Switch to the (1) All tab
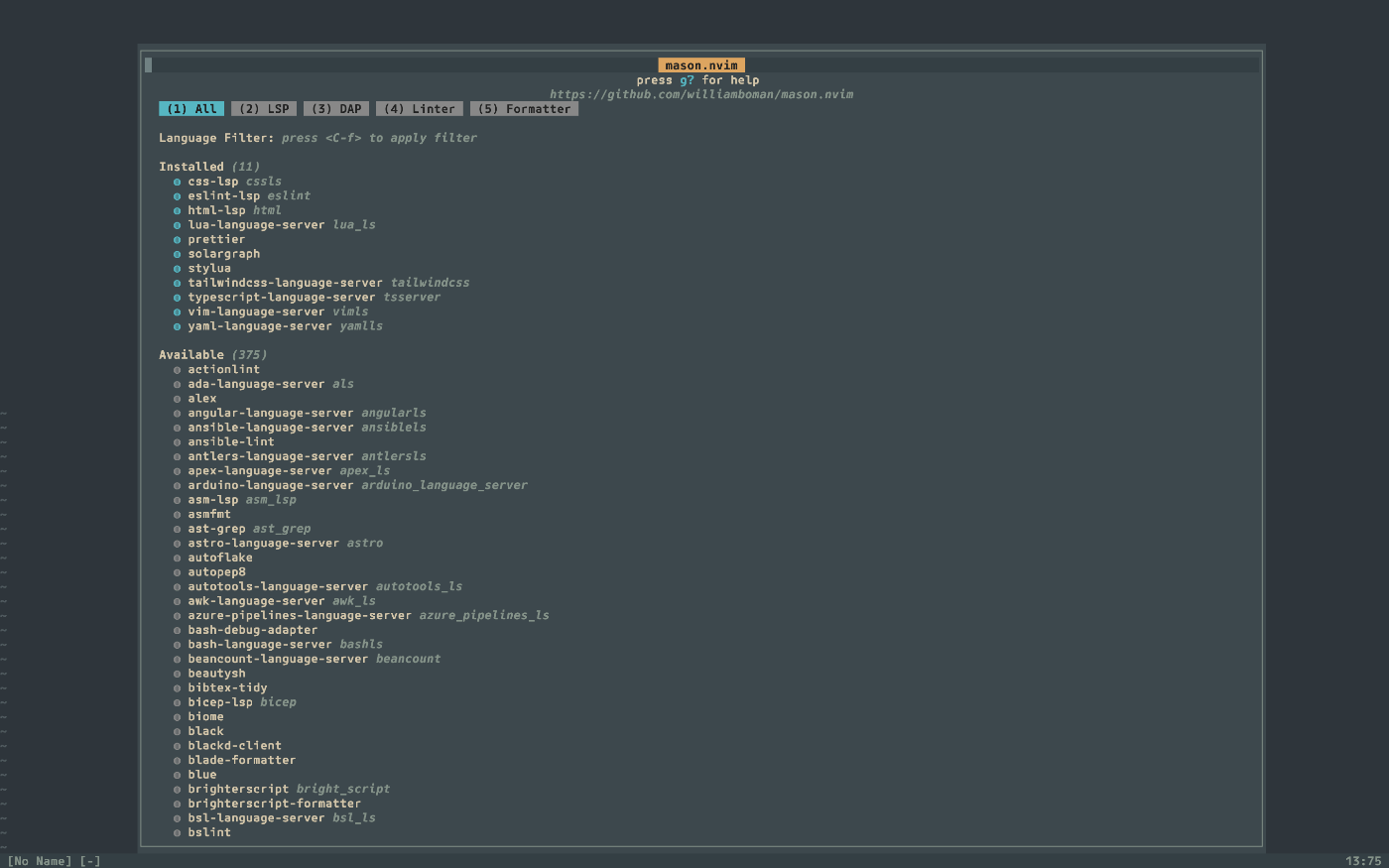 coord(191,109)
